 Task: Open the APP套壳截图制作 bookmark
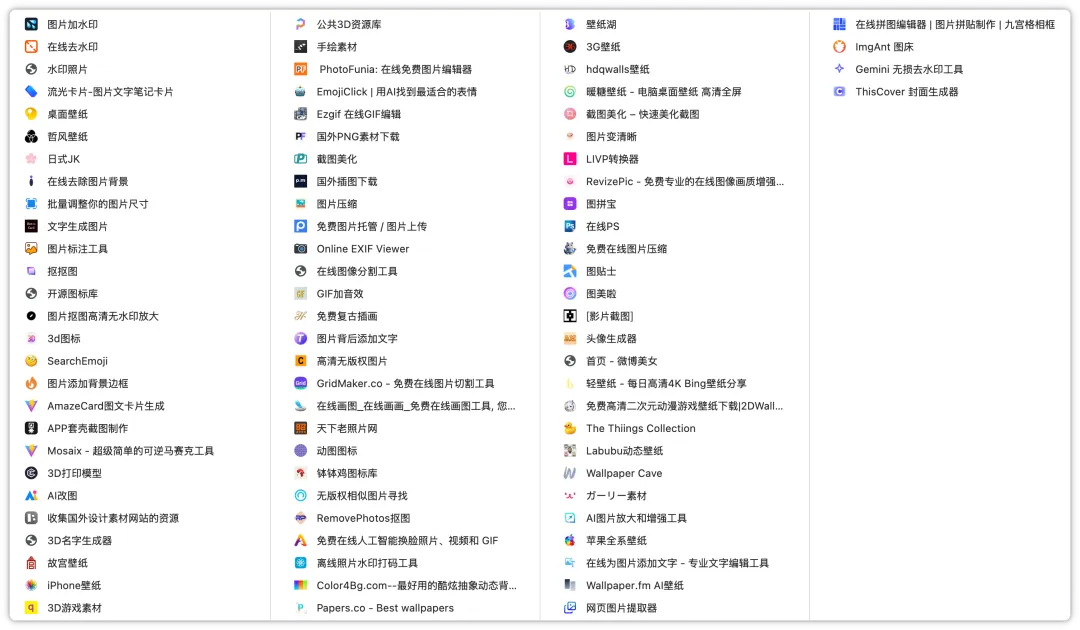coord(87,428)
